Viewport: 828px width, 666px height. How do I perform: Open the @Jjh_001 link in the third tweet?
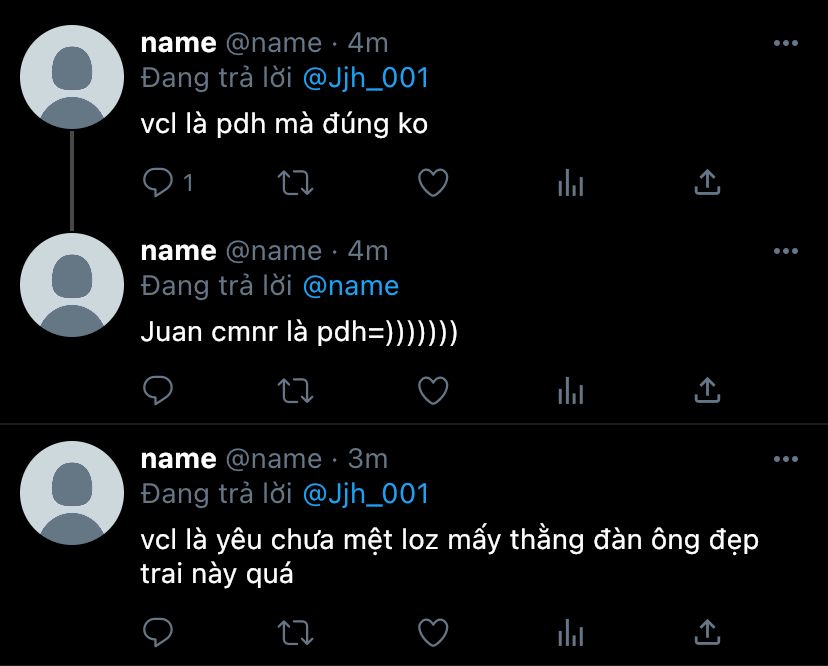click(x=365, y=494)
